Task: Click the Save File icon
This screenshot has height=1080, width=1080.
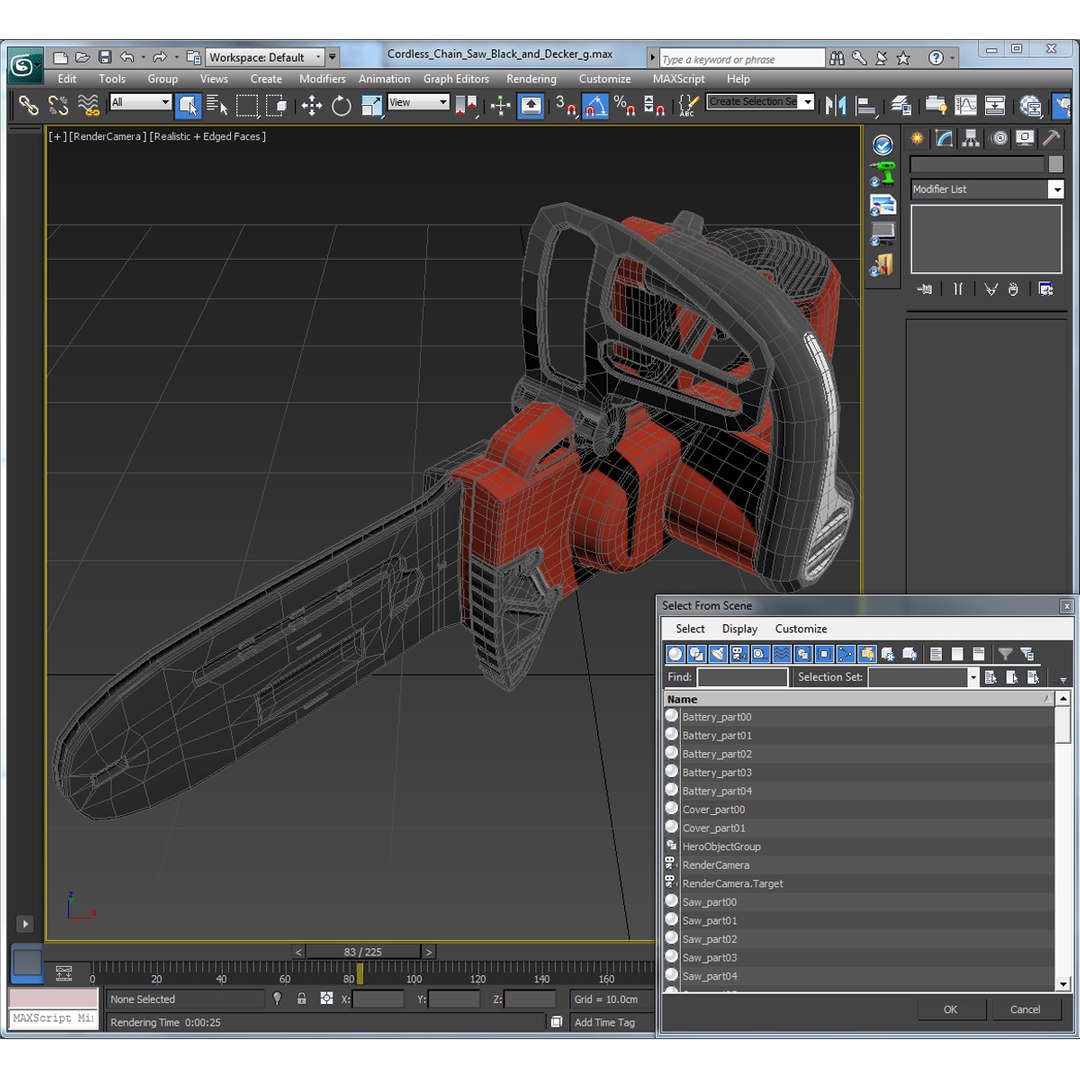Action: (x=105, y=57)
